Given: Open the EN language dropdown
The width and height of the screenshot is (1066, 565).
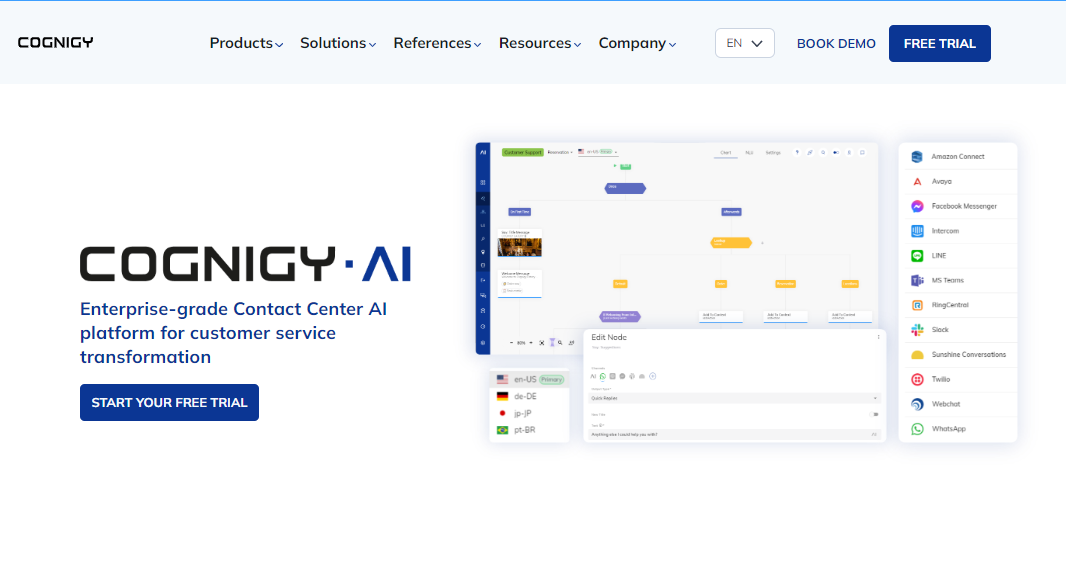Looking at the screenshot, I should click(x=744, y=43).
